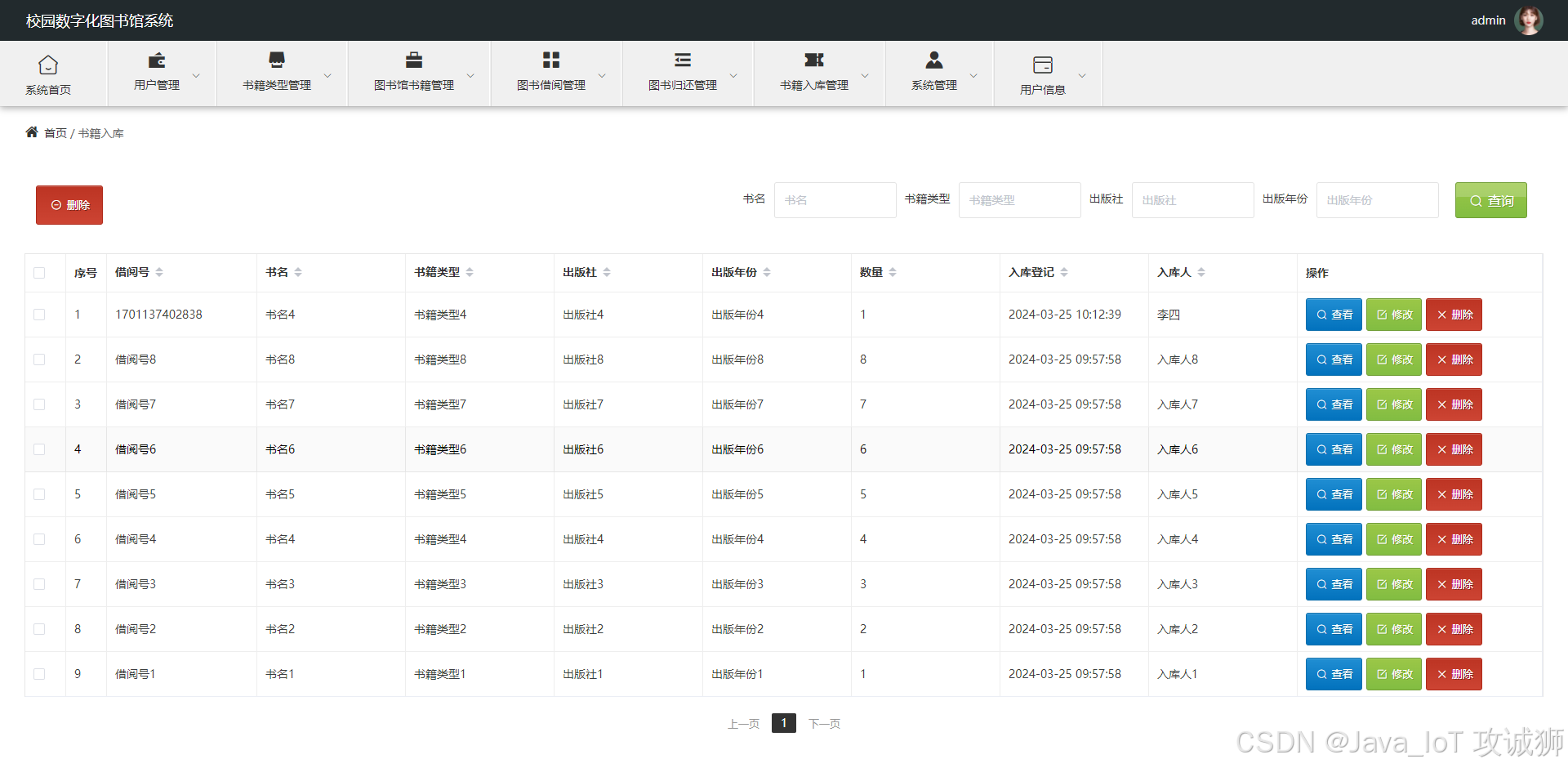
Task: Check the row for 借阅号6
Action: point(39,449)
